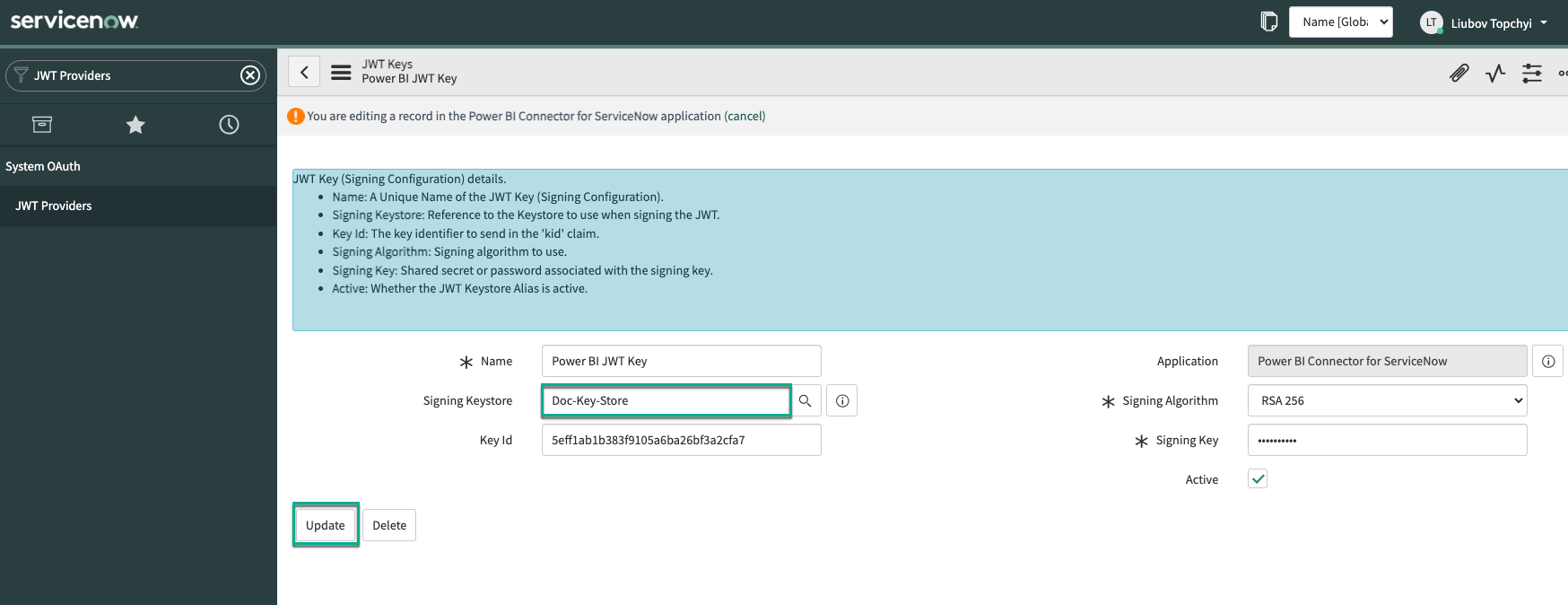Click the Signing Keystore lookup magnifier
This screenshot has width=1568, height=605.
coord(806,401)
